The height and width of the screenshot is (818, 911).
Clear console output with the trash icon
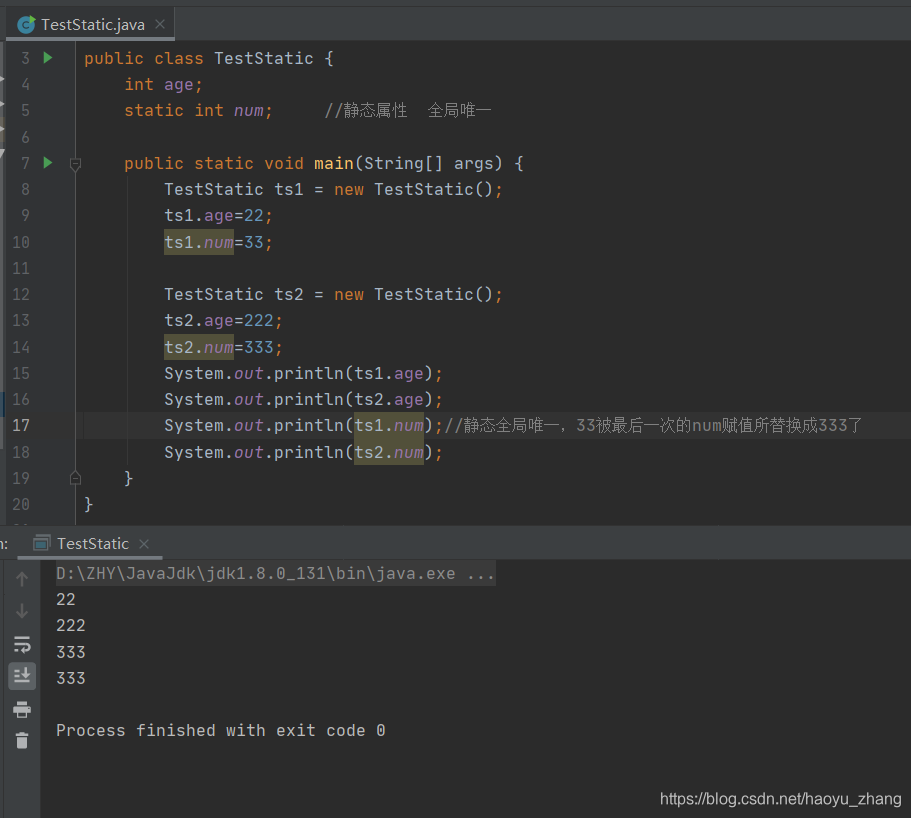pos(22,740)
